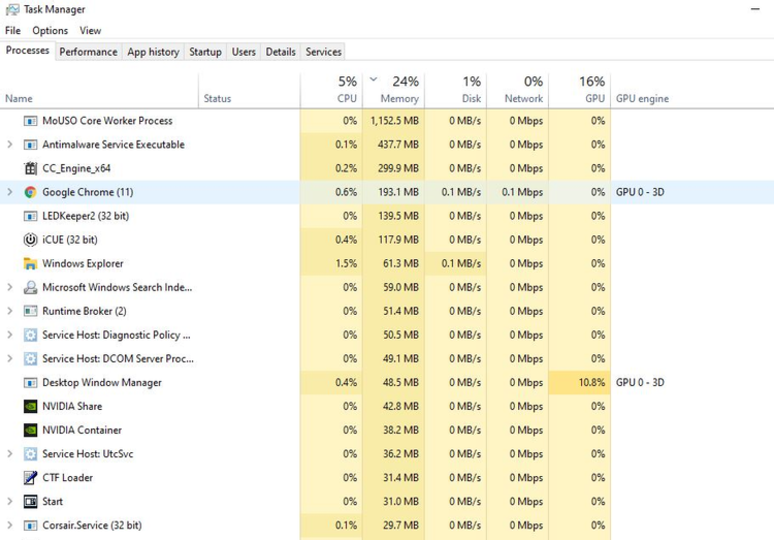
Task: Click the CTF Loader pen icon
Action: pos(30,477)
